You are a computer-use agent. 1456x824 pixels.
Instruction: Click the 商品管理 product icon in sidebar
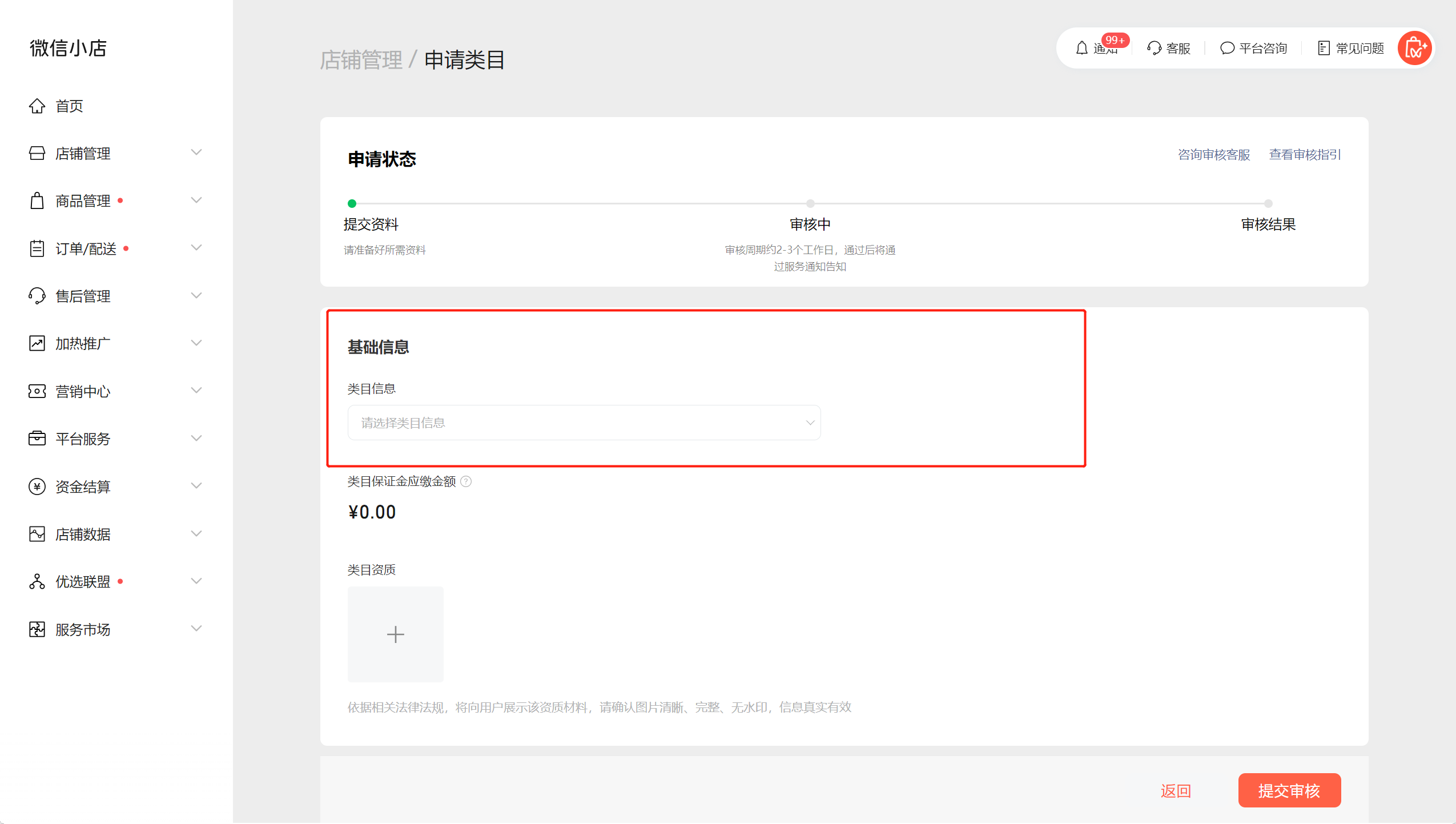coord(37,200)
